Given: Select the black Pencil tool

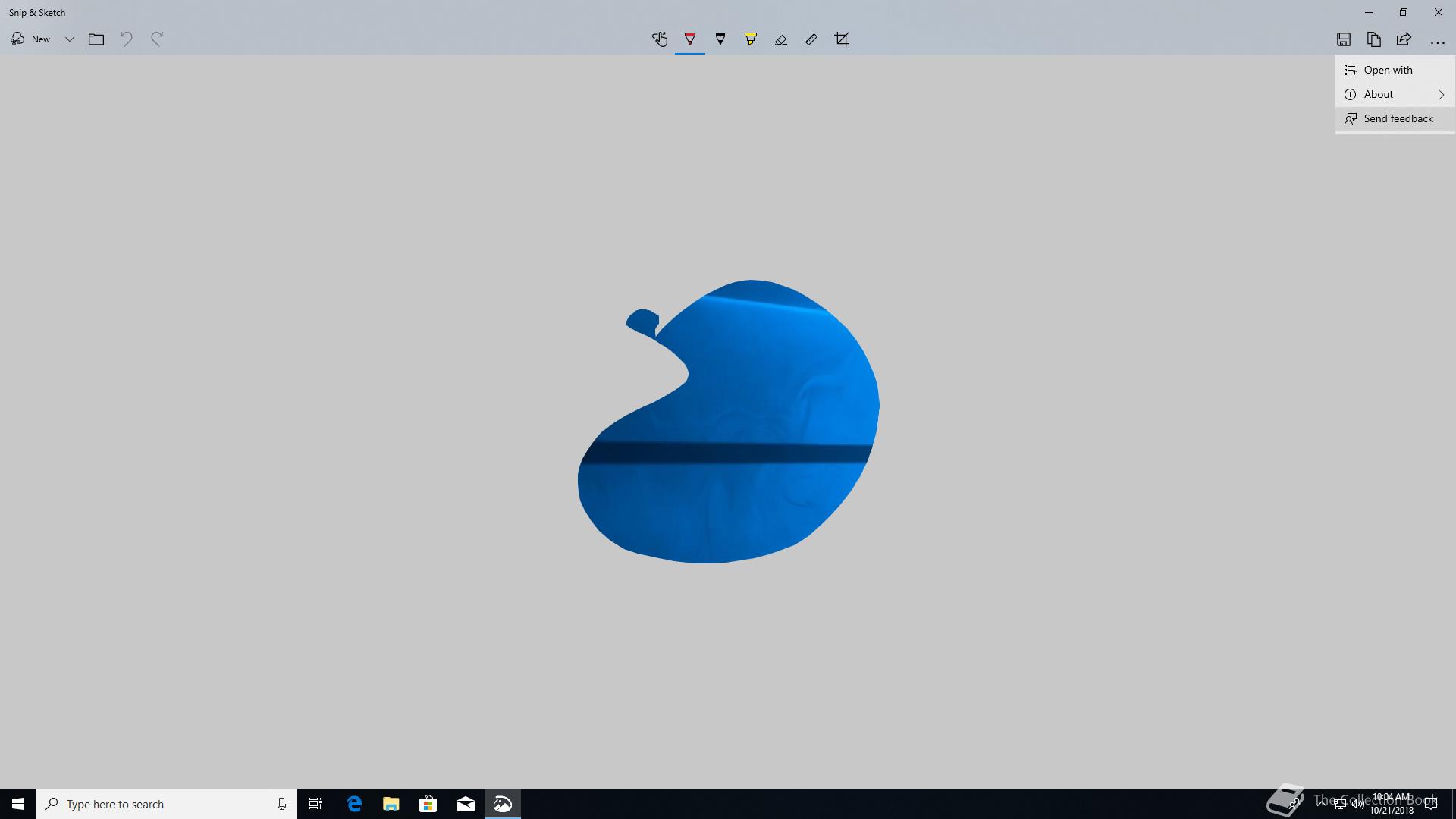Looking at the screenshot, I should [720, 39].
